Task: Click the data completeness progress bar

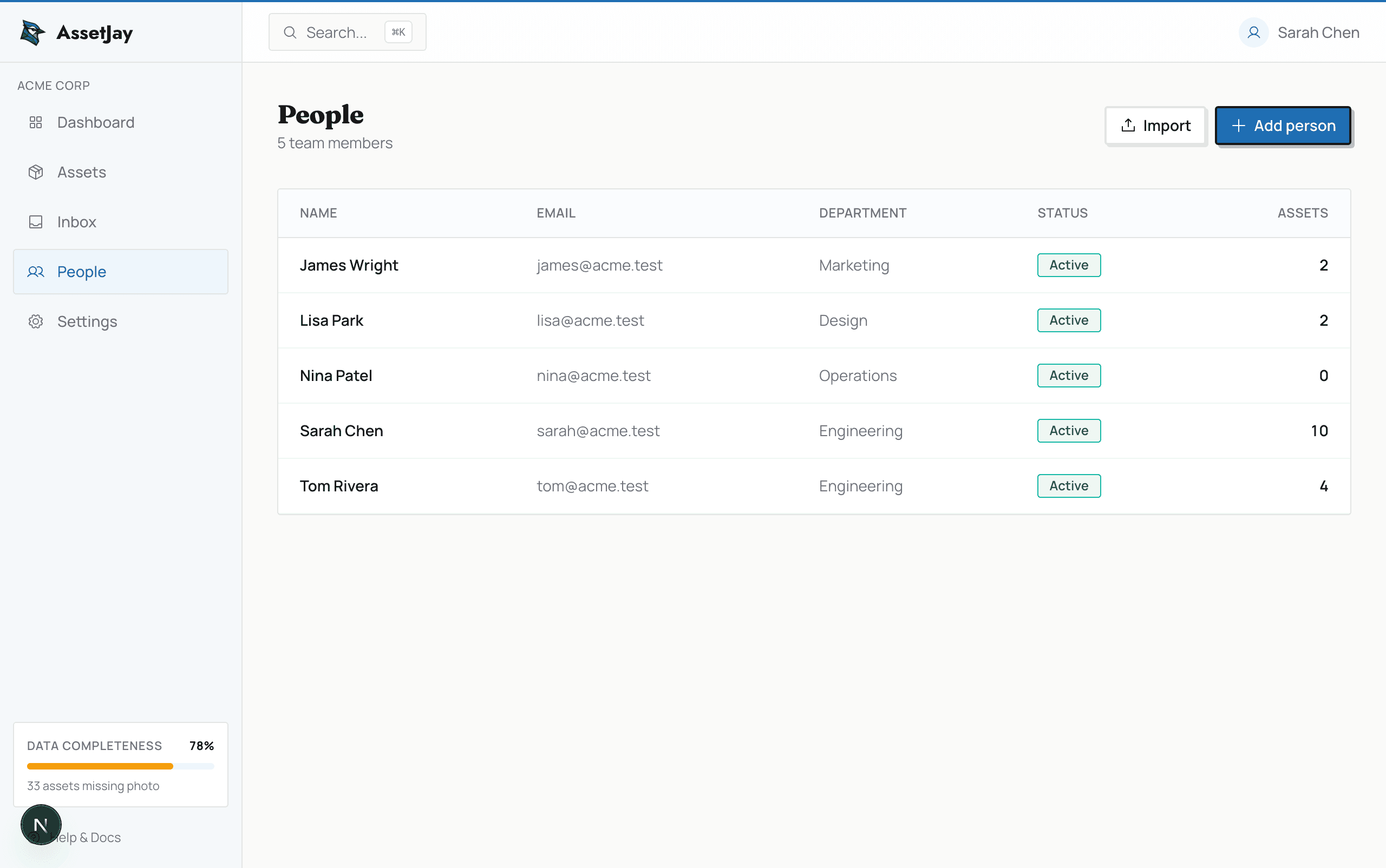Action: tap(121, 766)
